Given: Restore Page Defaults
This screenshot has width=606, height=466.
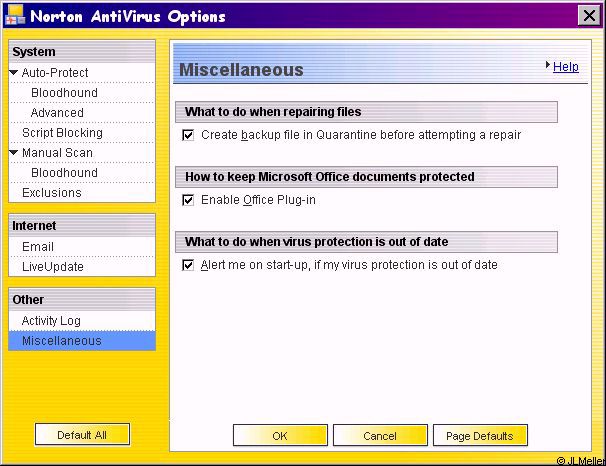Looking at the screenshot, I should pos(480,436).
